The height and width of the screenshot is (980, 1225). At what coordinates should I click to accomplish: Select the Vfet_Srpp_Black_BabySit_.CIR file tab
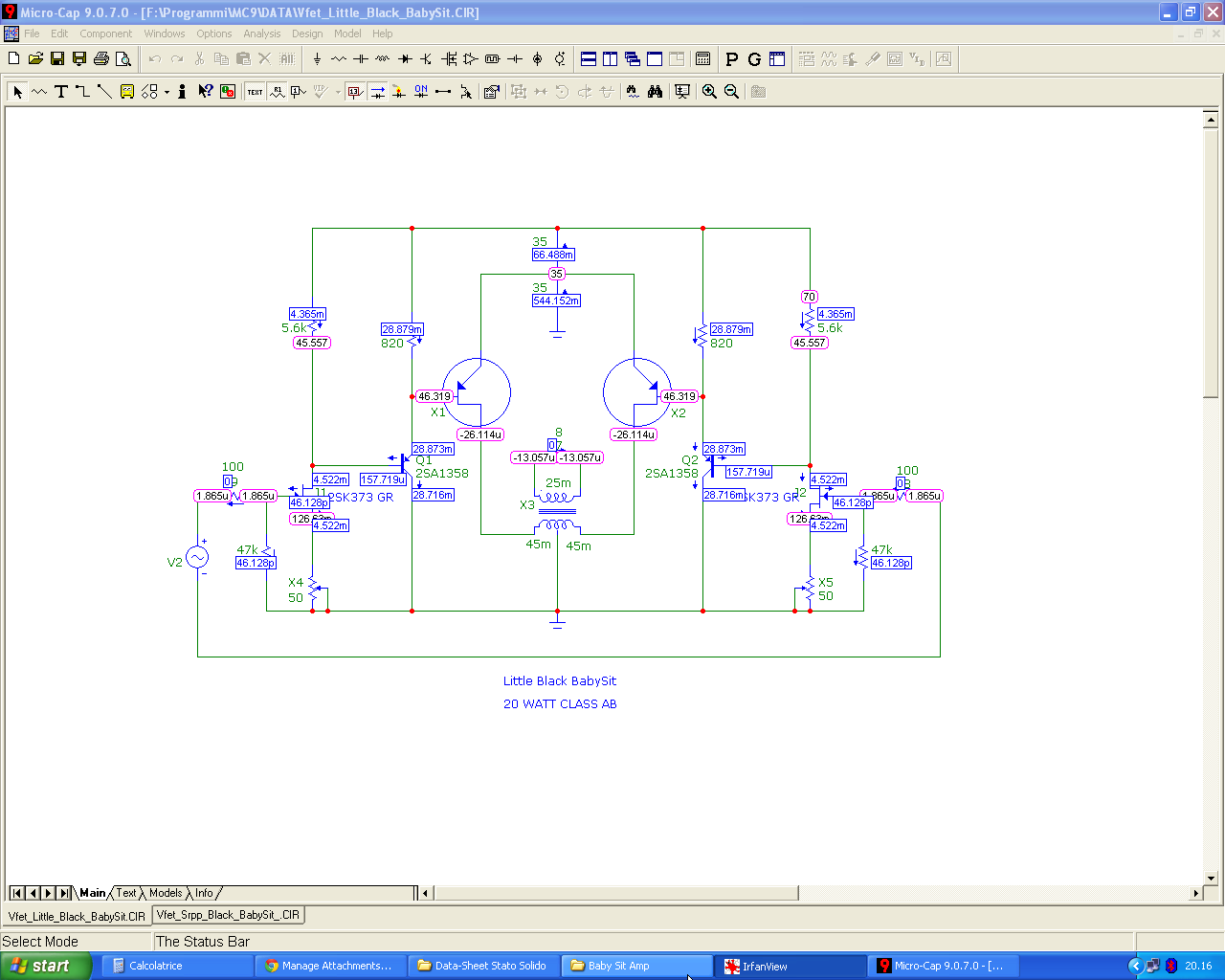229,915
